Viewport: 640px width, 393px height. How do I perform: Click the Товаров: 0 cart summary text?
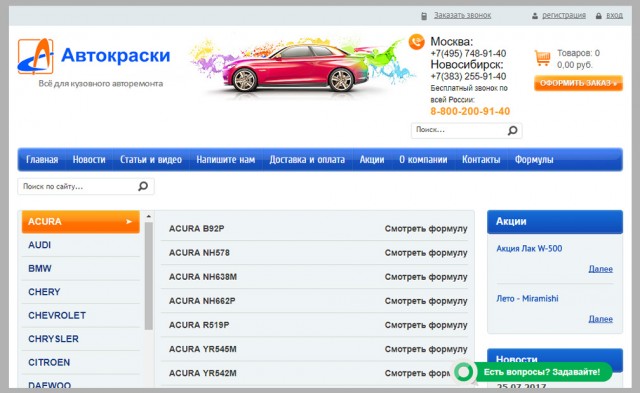pyautogui.click(x=578, y=53)
